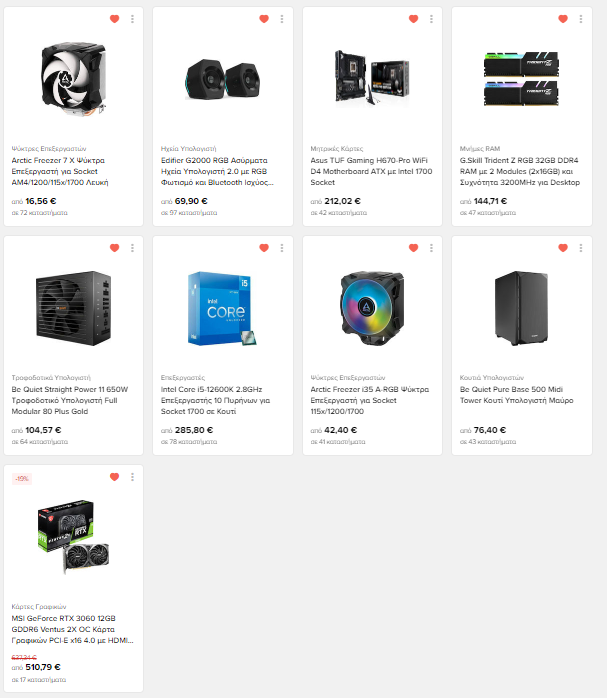Open options menu for G.Skill Trident Z RAM

point(581,19)
